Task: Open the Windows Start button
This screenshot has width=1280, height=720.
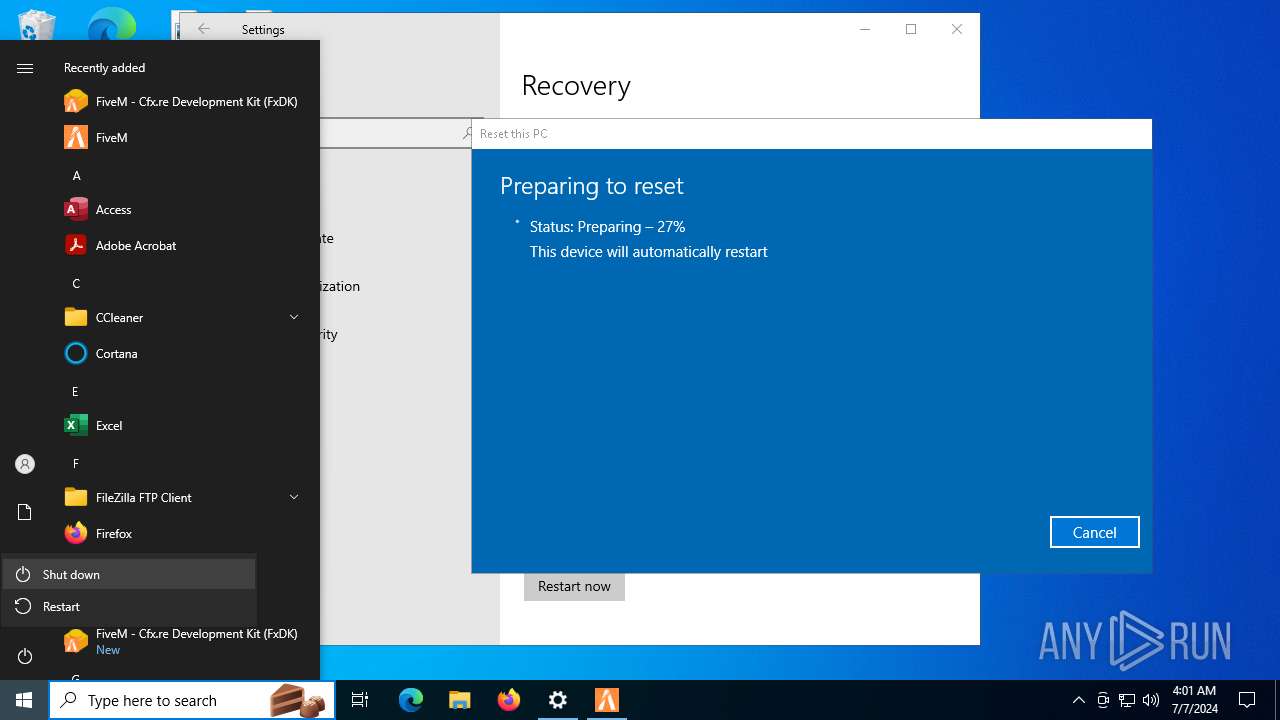Action: pos(24,700)
